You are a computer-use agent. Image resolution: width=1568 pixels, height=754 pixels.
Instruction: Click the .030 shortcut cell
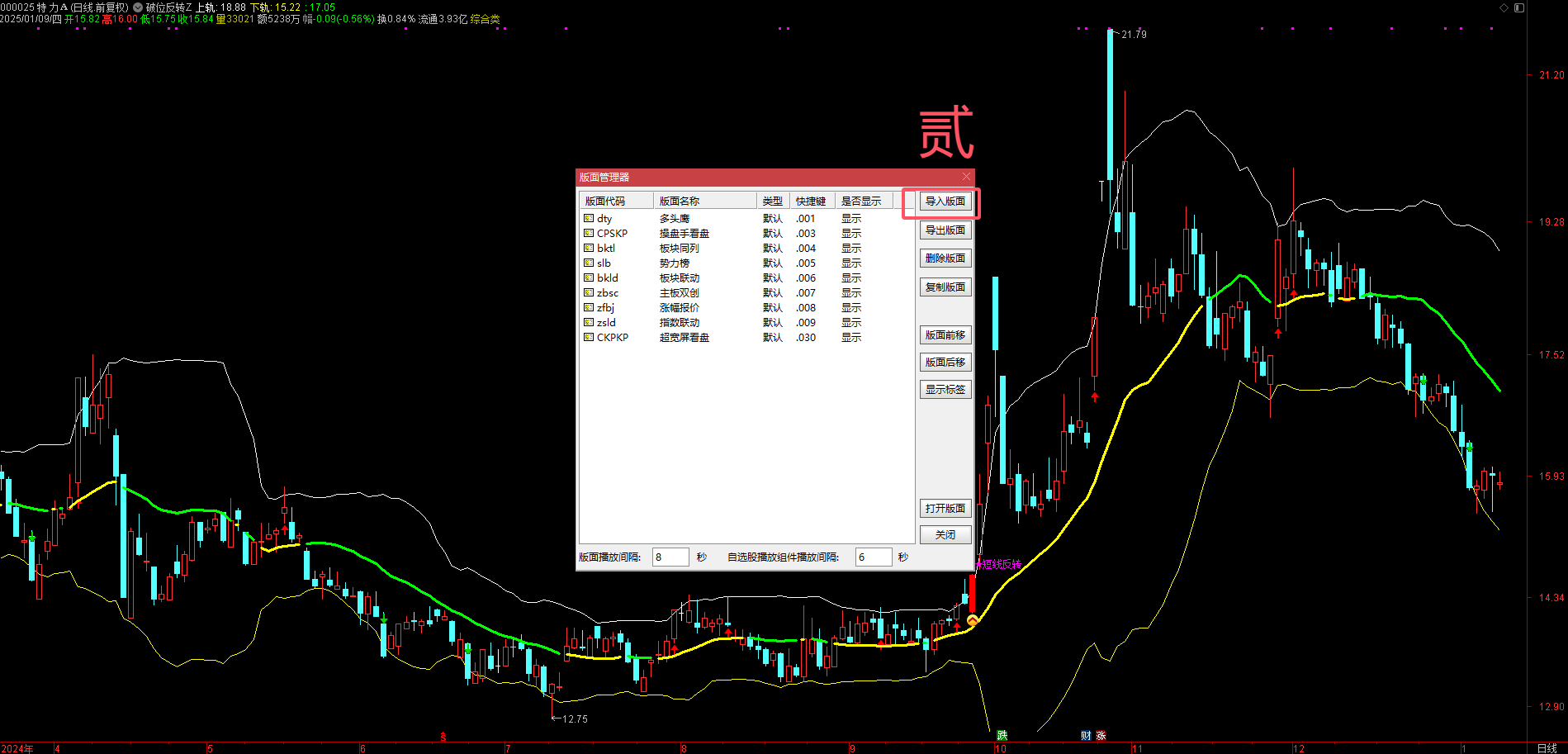[x=806, y=338]
